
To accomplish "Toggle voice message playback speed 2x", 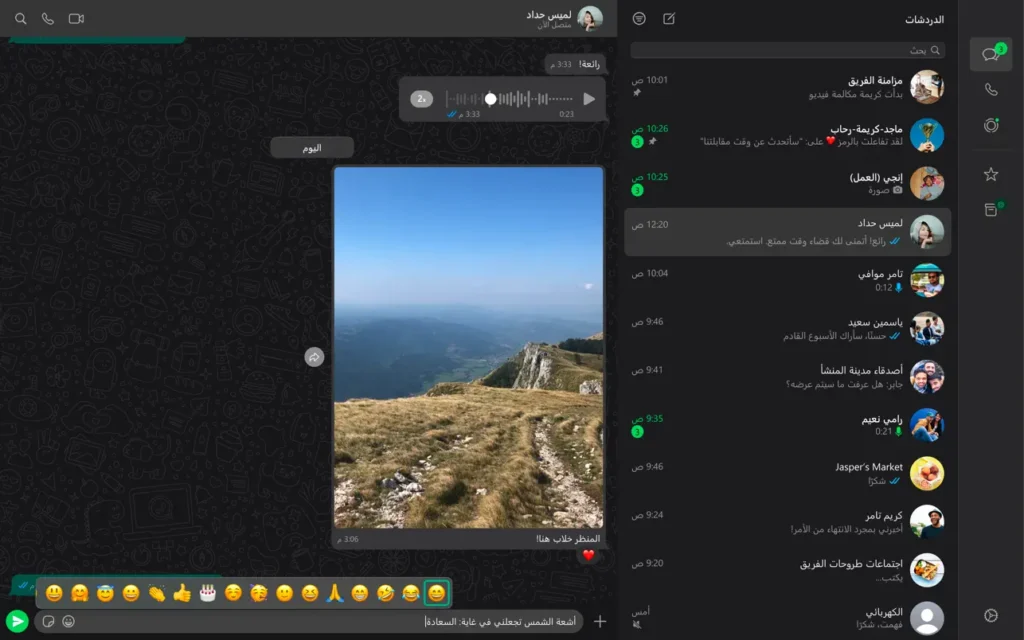I will click(x=422, y=99).
